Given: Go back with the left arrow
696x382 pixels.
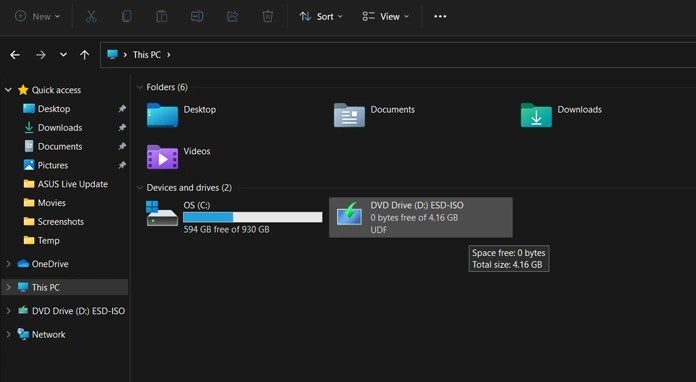Looking at the screenshot, I should click(x=15, y=55).
